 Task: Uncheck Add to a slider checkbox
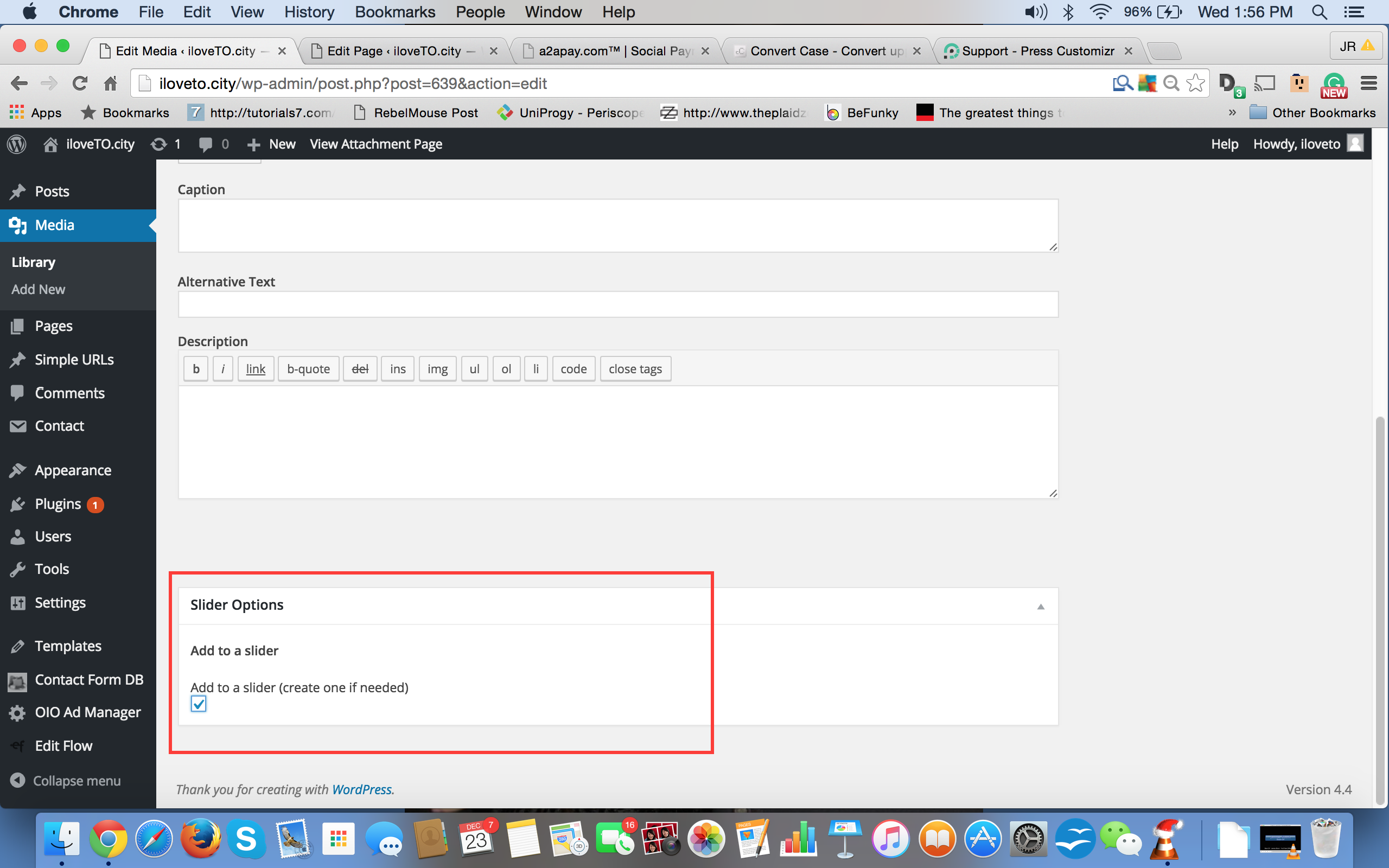coord(199,704)
